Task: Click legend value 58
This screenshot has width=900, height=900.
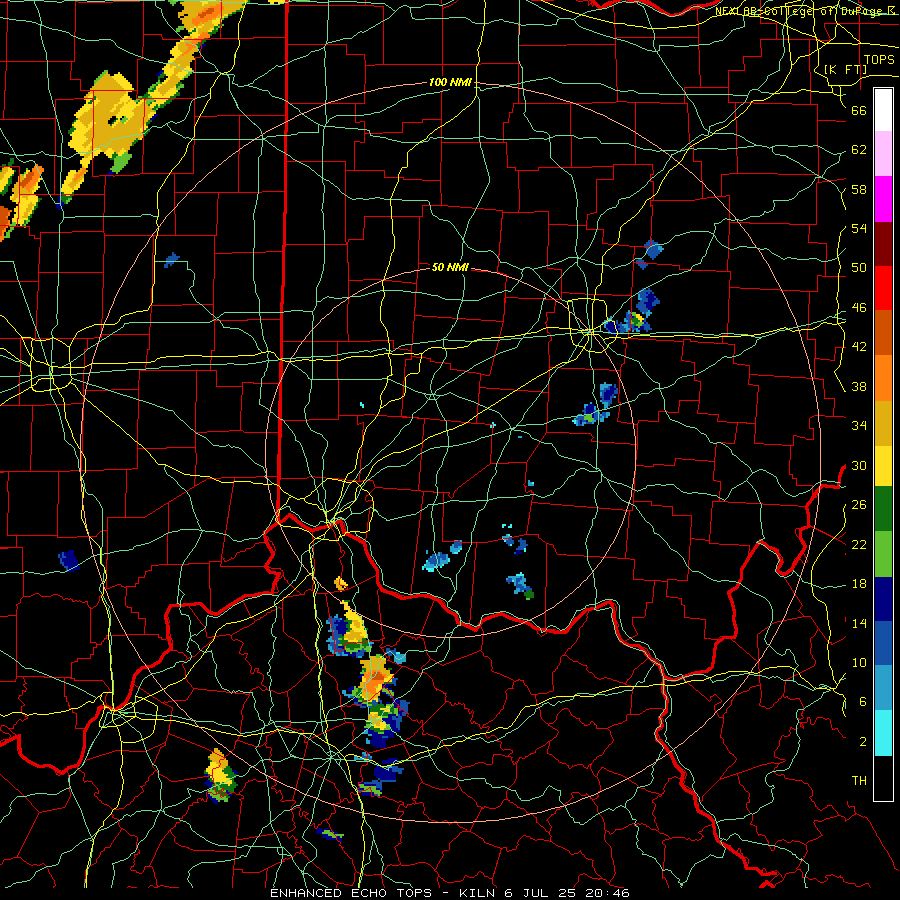Action: [x=859, y=189]
